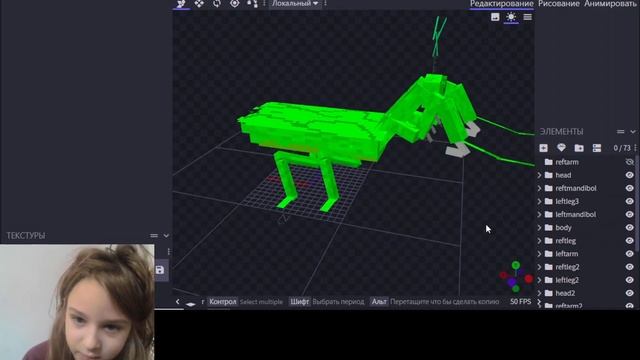This screenshot has width=640, height=360.
Task: Collapse the Элементы panel chevron
Action: point(633,131)
